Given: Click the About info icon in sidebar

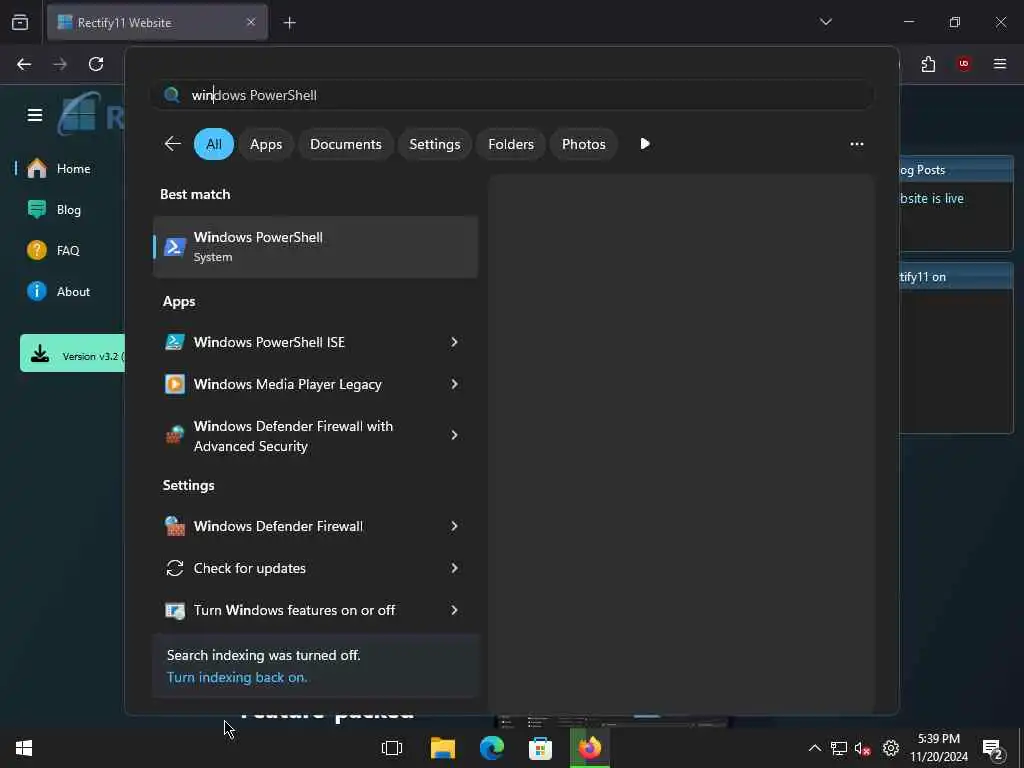Looking at the screenshot, I should point(37,291).
